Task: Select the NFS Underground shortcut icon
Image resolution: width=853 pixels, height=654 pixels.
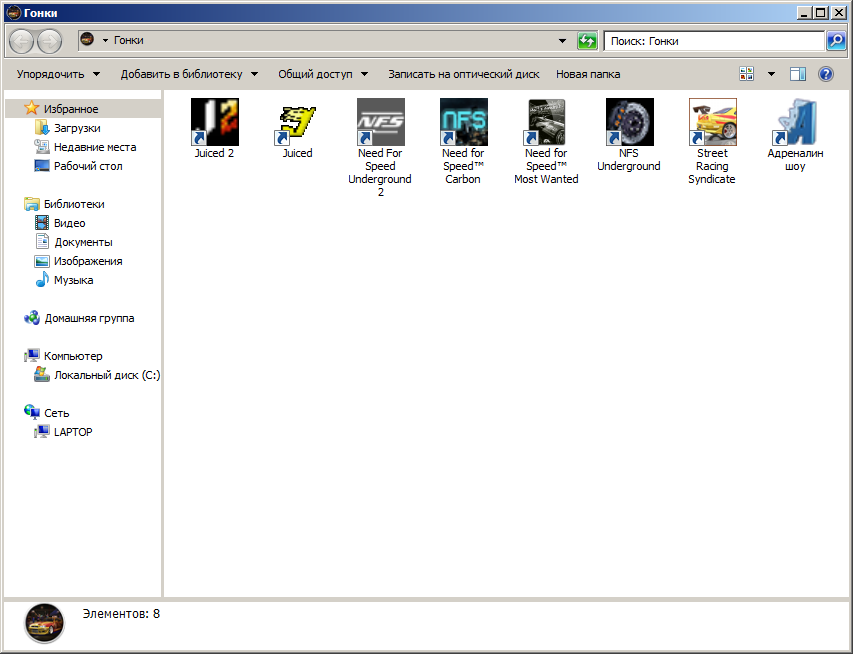Action: (629, 122)
